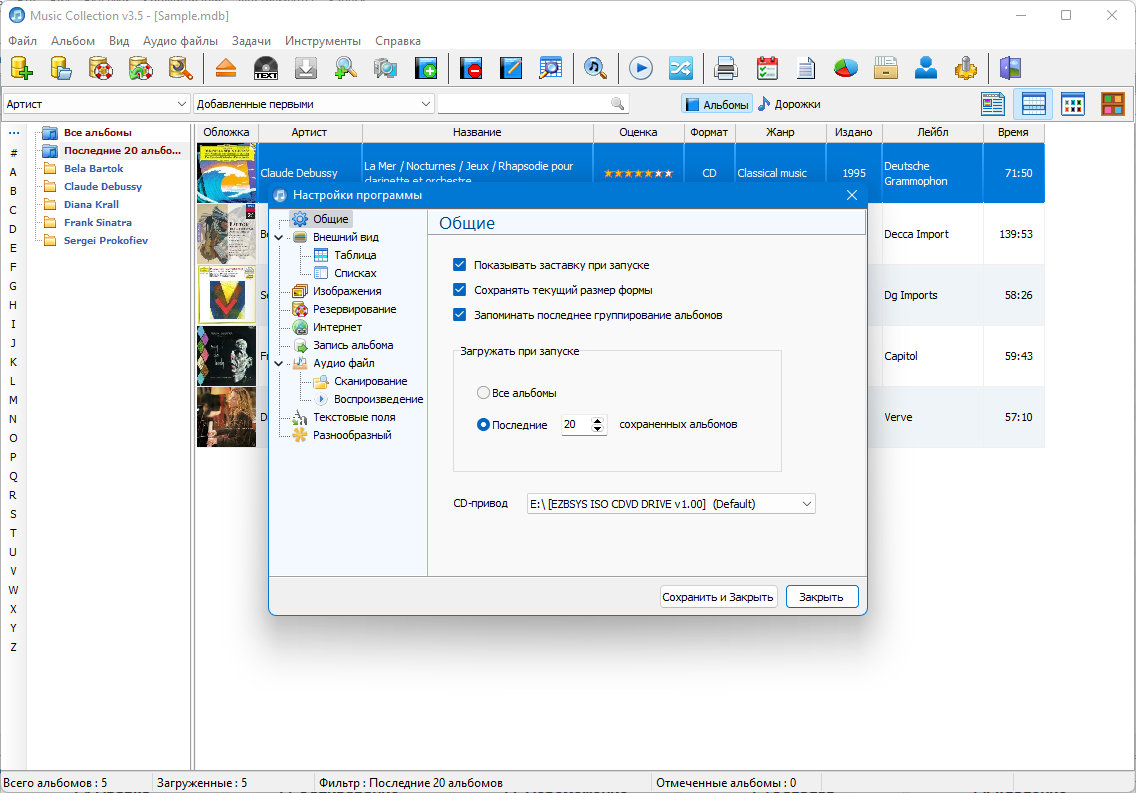The height and width of the screenshot is (793, 1136).
Task: Switch to the detailed view icon with thumbnail
Action: pos(993,104)
